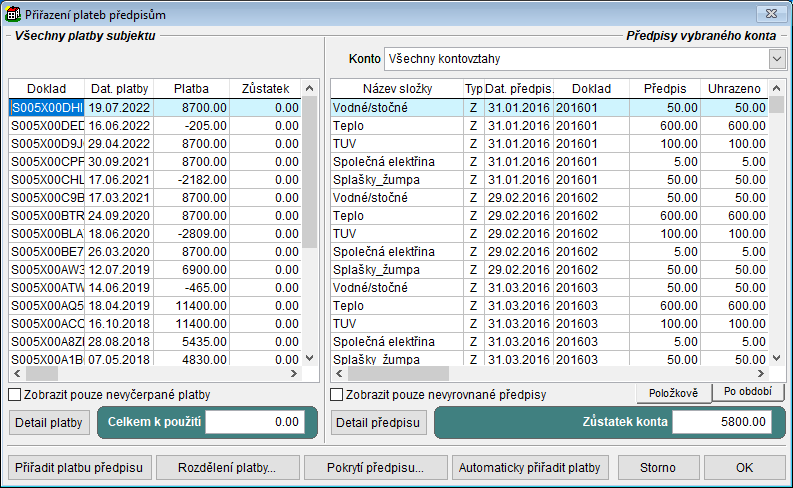Click Pokrytí předpisu button
Screen dimensions: 793x488
[x=376, y=467]
